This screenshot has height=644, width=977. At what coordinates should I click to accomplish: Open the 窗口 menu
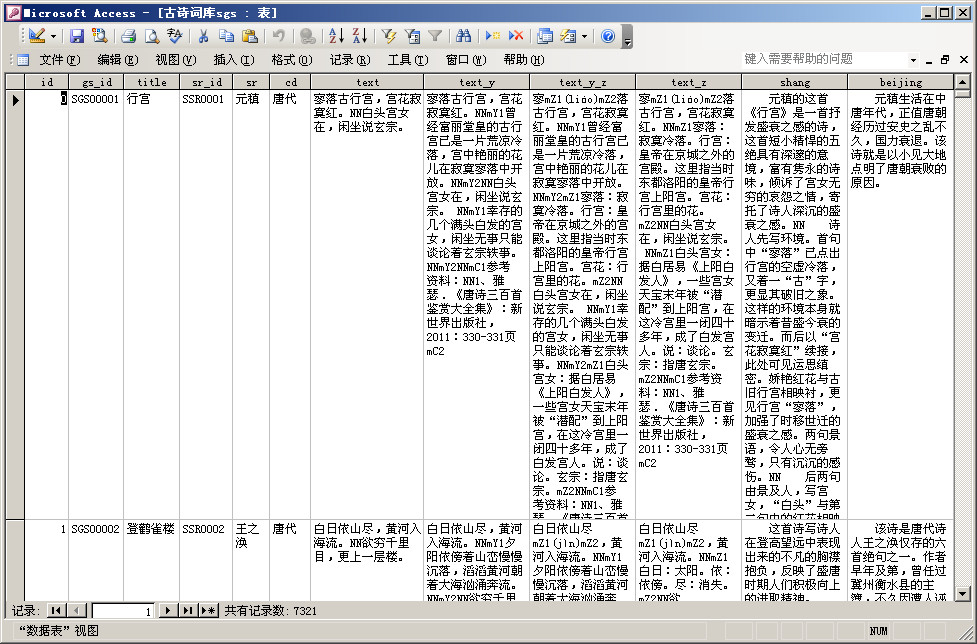[465, 60]
